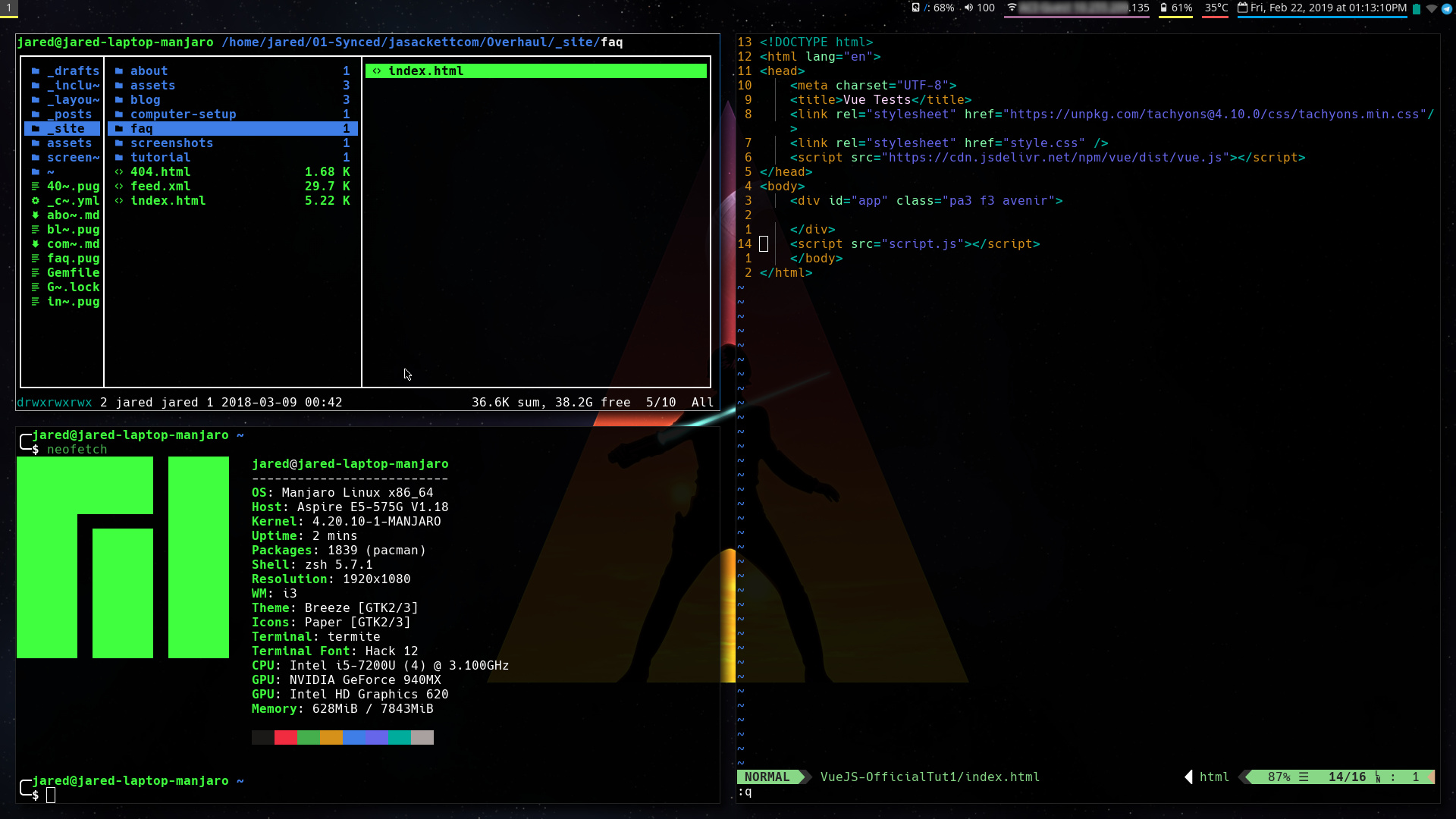Click the GPU: NVIDIA GeForce 940MX line
This screenshot has height=819, width=1456.
[347, 680]
